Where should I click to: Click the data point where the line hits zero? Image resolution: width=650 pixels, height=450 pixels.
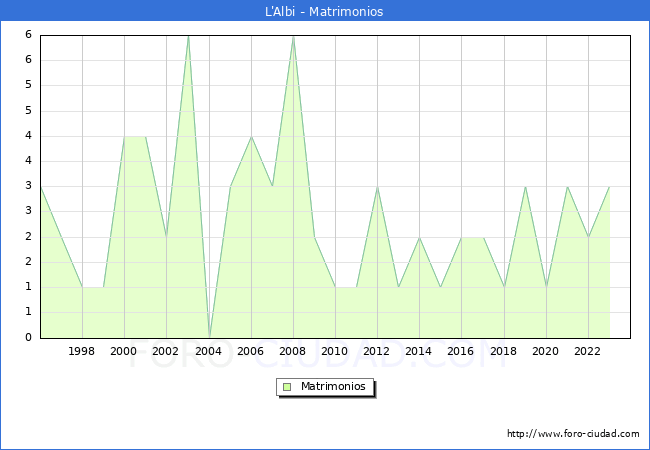coord(209,336)
